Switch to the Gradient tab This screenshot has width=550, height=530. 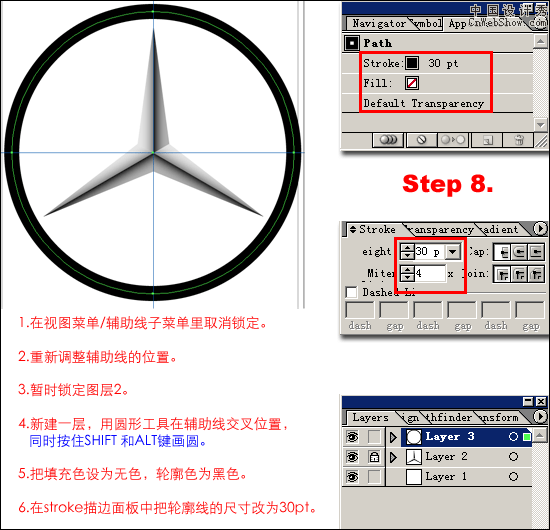(500, 229)
